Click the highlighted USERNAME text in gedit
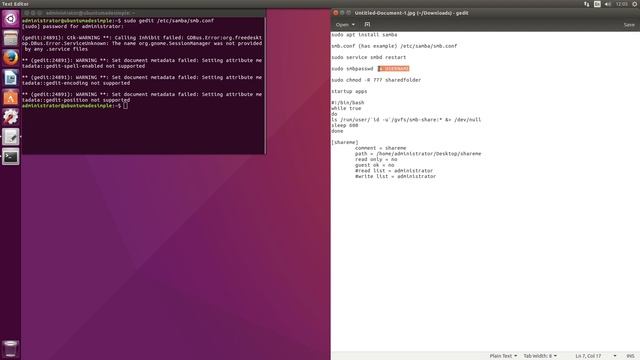 click(393, 69)
